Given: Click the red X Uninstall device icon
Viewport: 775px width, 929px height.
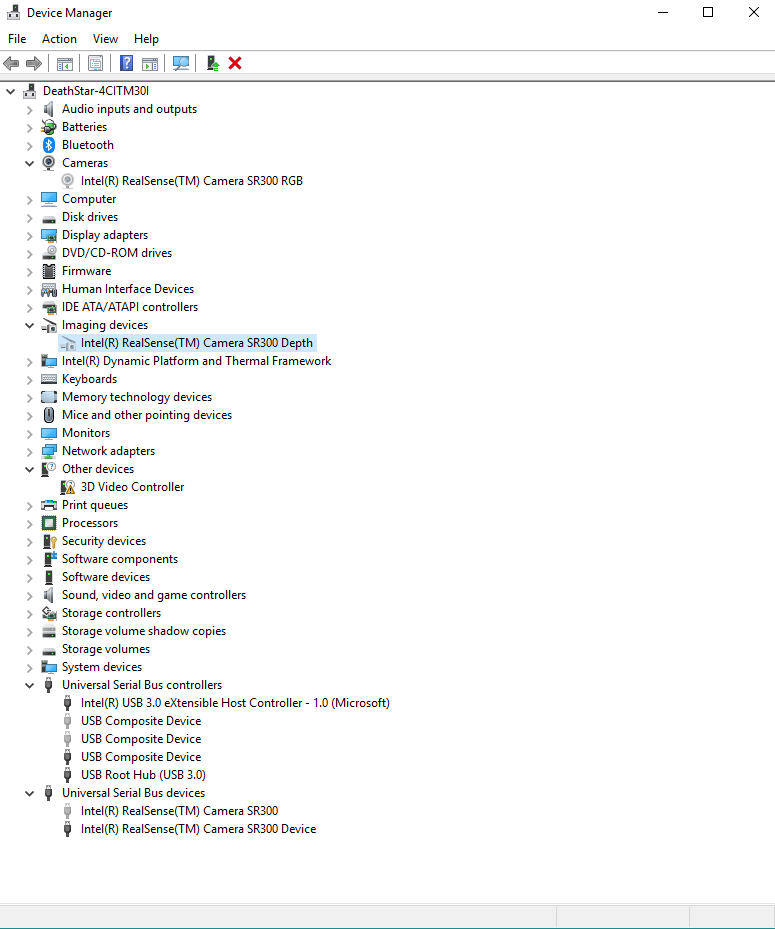Looking at the screenshot, I should coord(235,63).
